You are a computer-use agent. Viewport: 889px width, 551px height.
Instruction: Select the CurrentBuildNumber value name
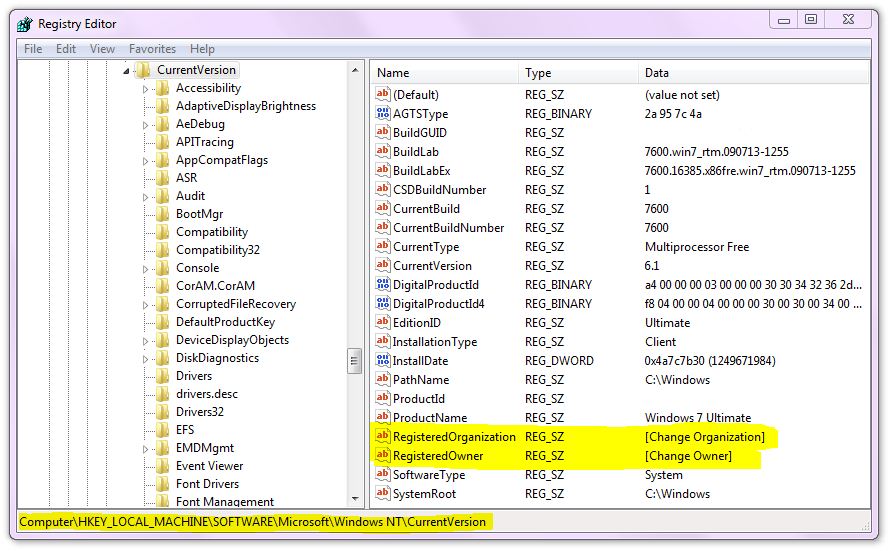tap(448, 228)
